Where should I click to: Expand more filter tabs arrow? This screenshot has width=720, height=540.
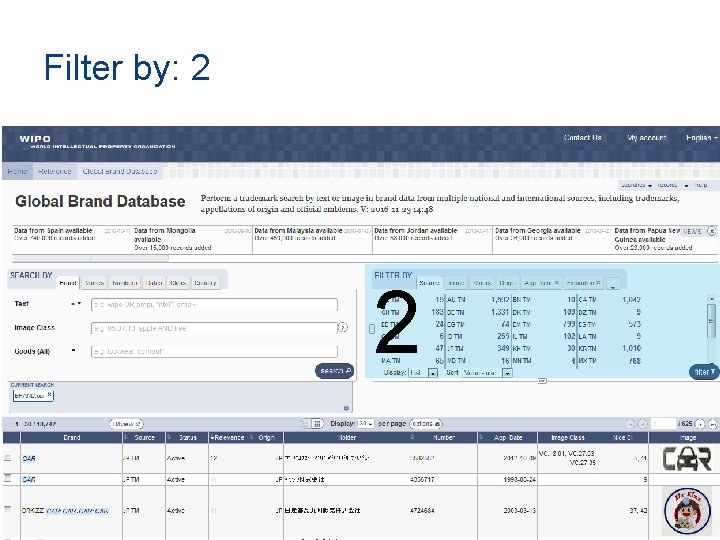pos(613,285)
